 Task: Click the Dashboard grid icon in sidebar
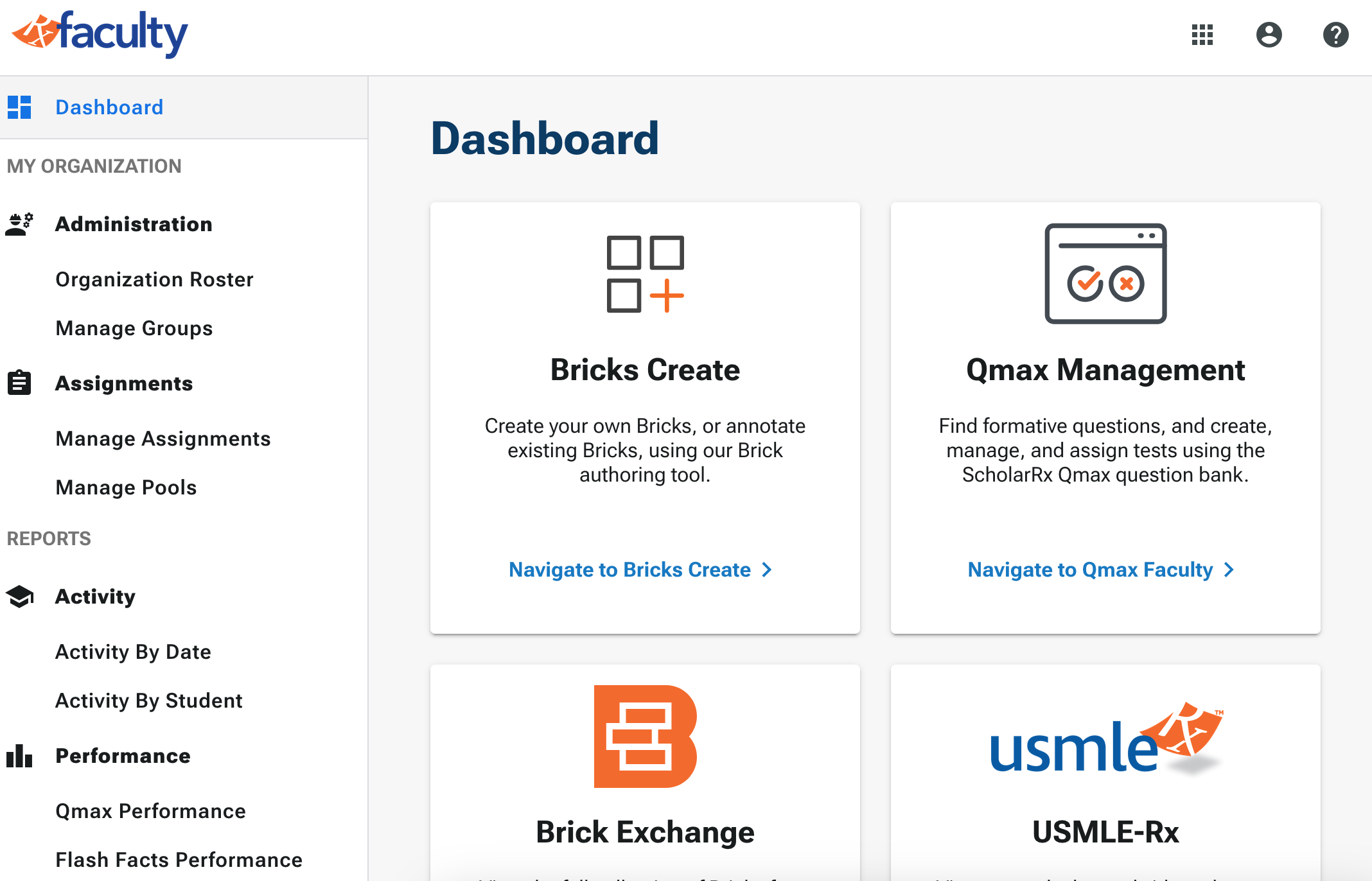click(x=19, y=107)
